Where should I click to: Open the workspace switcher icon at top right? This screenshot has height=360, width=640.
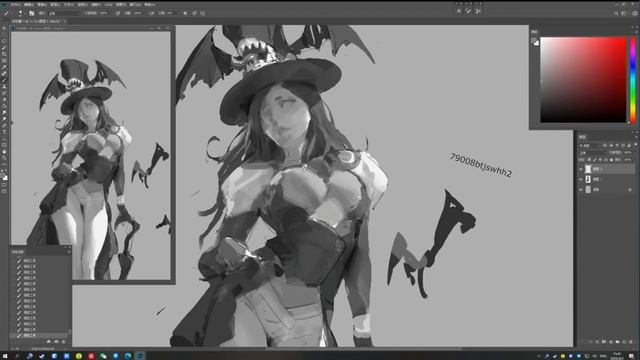coord(624,13)
